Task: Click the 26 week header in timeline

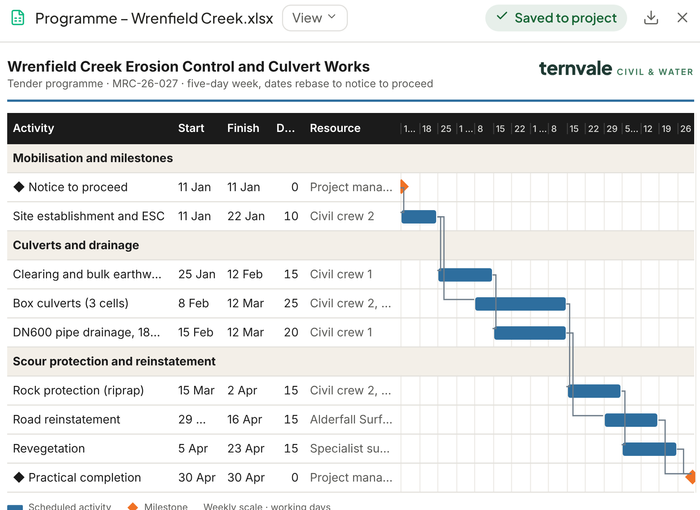Action: [686, 129]
